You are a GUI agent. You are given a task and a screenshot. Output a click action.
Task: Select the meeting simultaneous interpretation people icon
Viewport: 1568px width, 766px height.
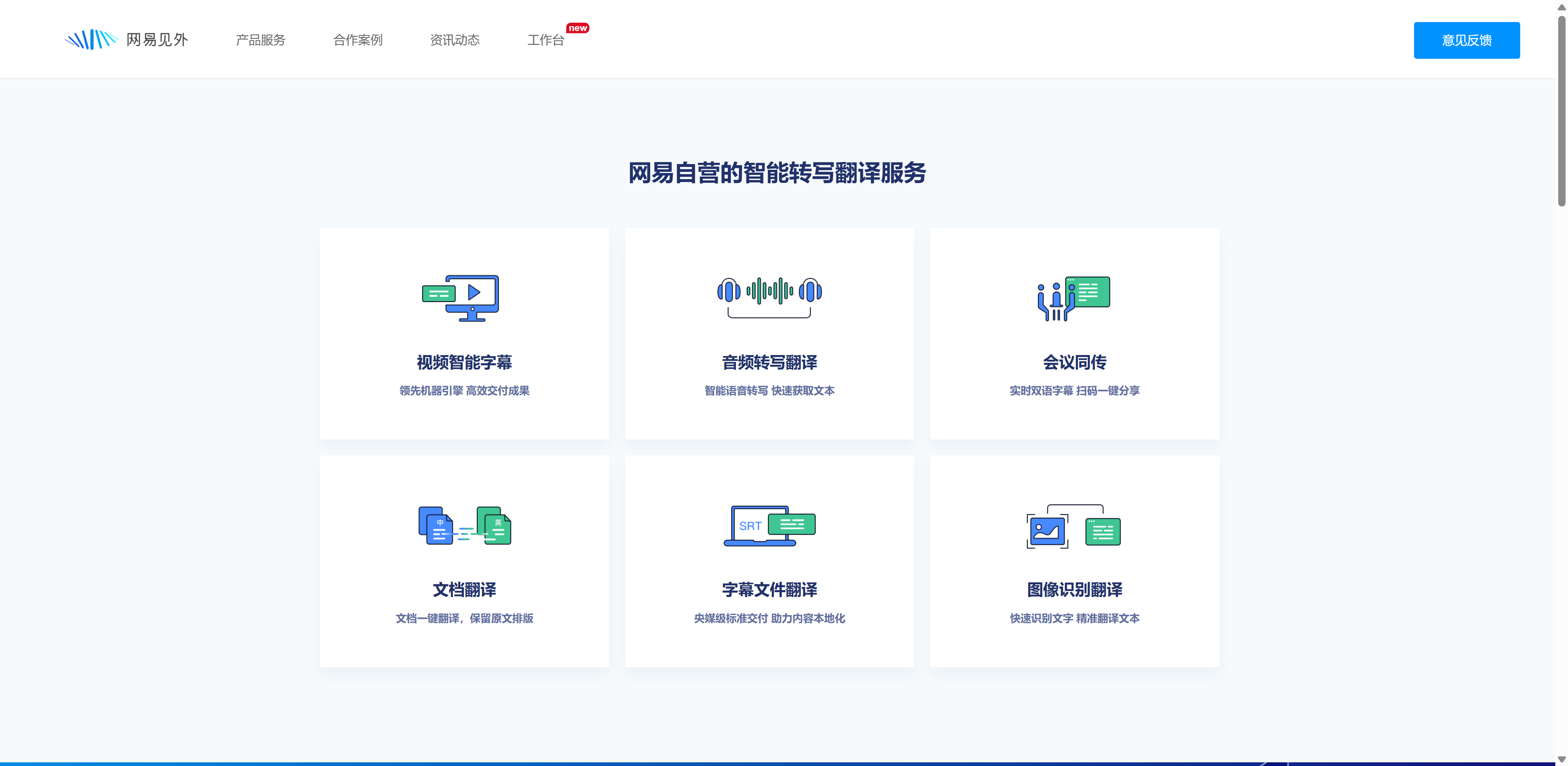(x=1074, y=298)
